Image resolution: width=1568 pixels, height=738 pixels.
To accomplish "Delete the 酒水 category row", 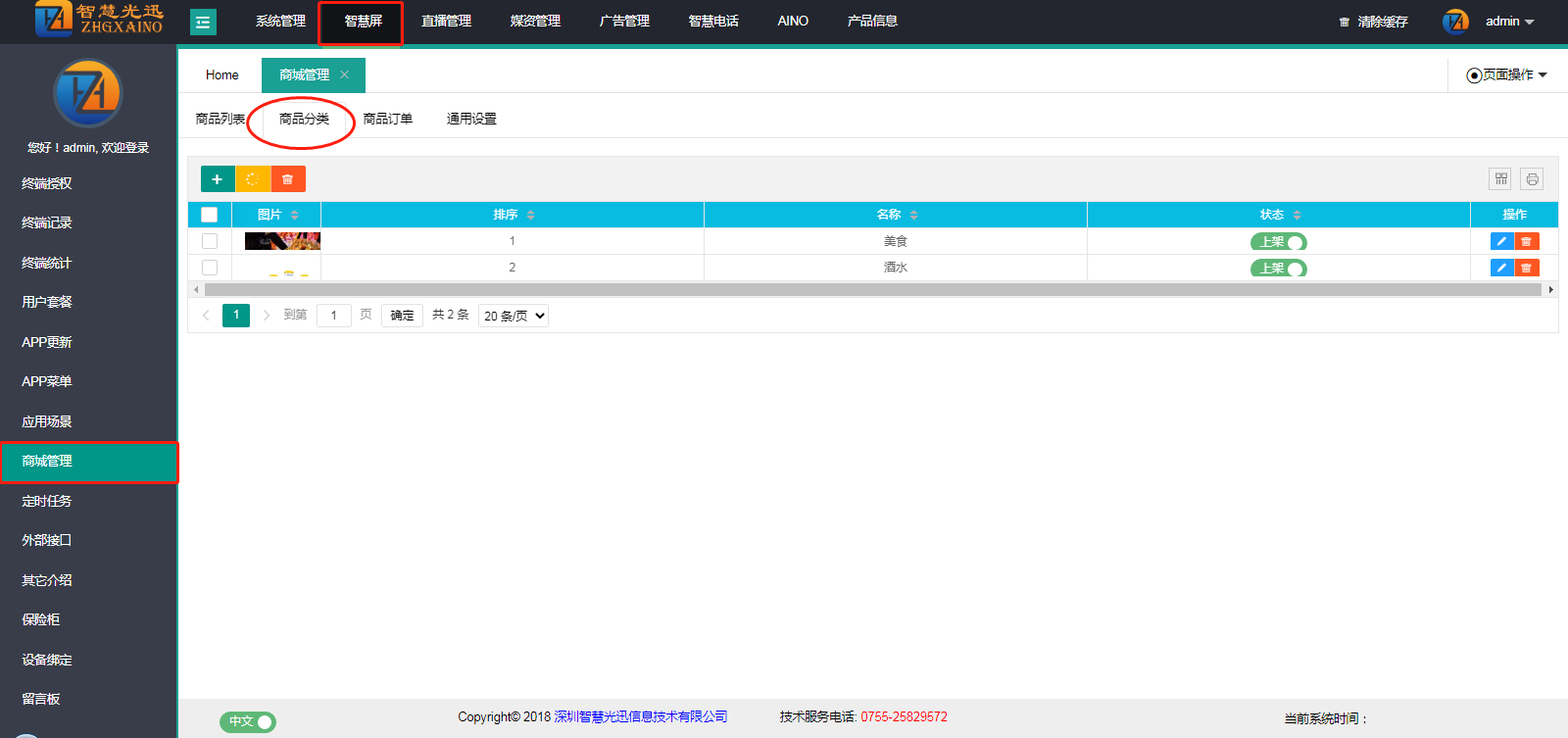I will click(x=1527, y=268).
